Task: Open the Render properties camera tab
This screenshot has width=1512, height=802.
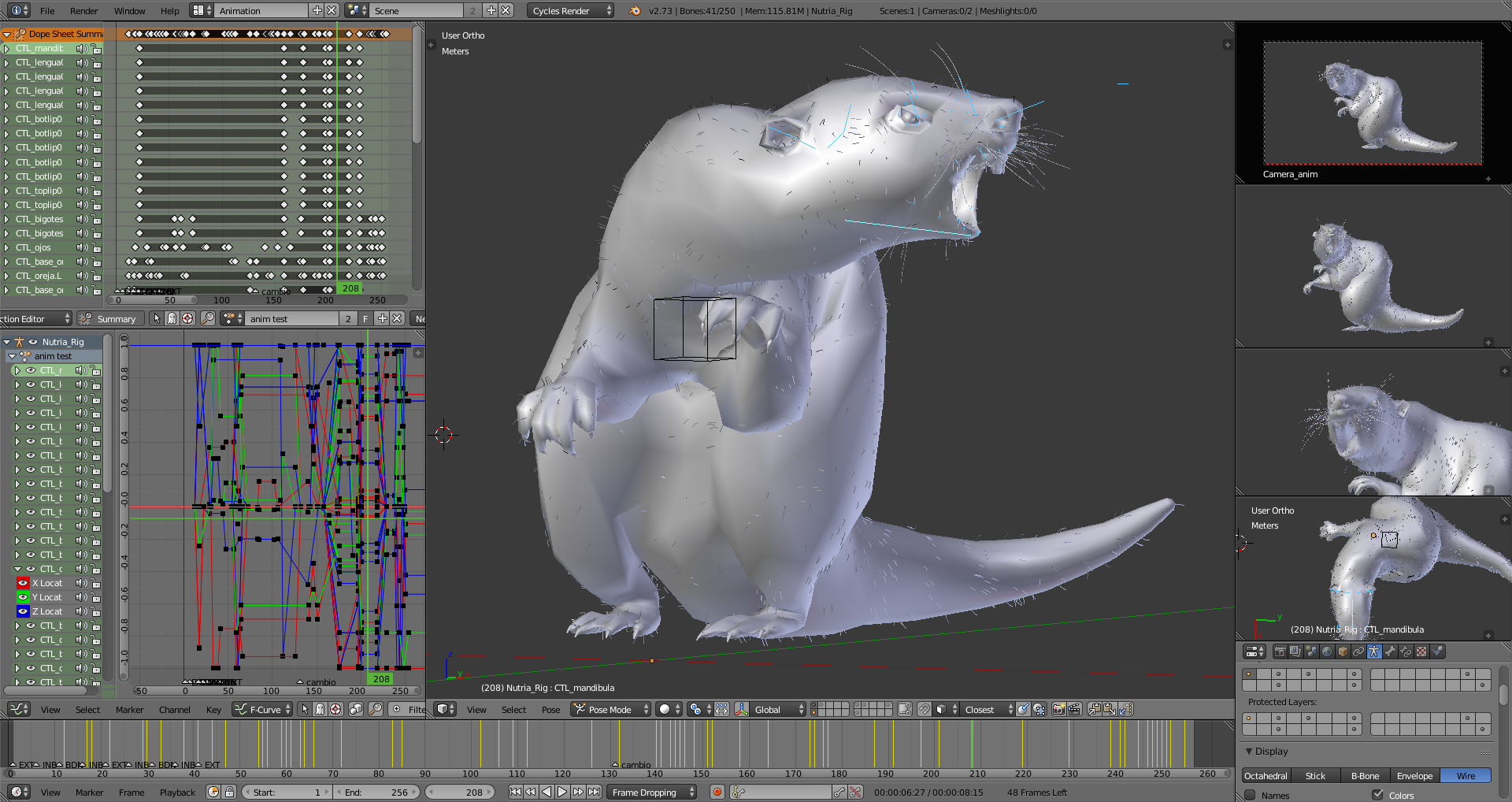Action: pos(1280,652)
